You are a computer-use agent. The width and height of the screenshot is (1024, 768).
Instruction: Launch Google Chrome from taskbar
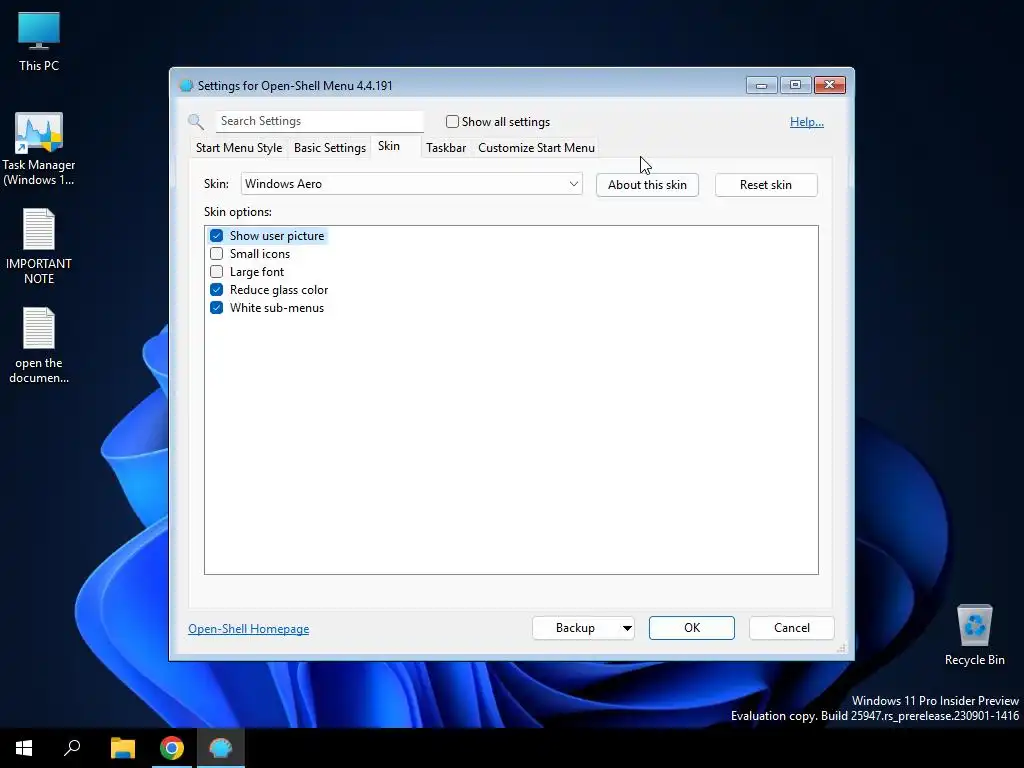(x=172, y=748)
